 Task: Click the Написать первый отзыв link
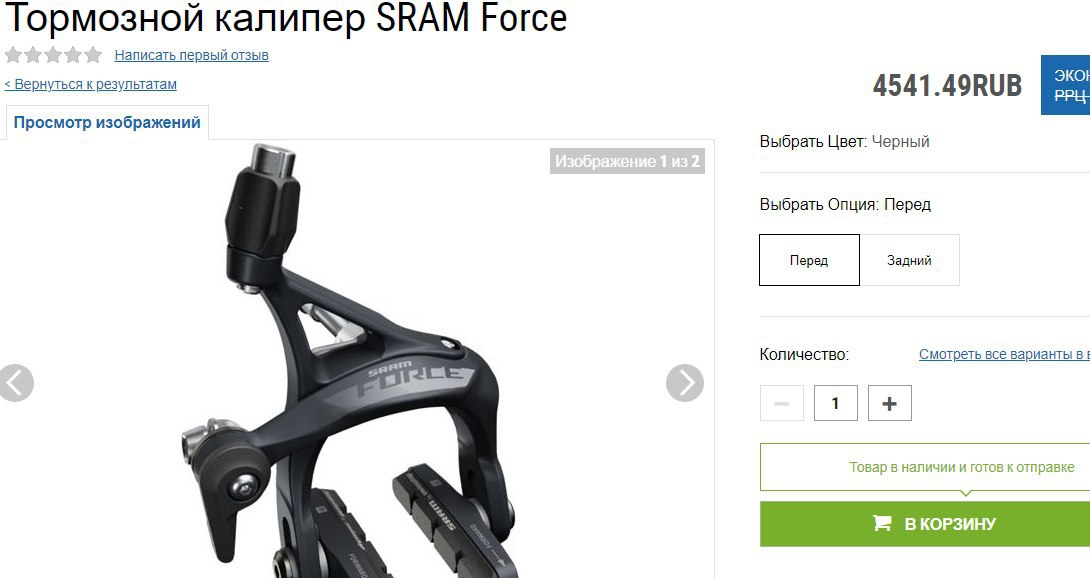point(191,55)
